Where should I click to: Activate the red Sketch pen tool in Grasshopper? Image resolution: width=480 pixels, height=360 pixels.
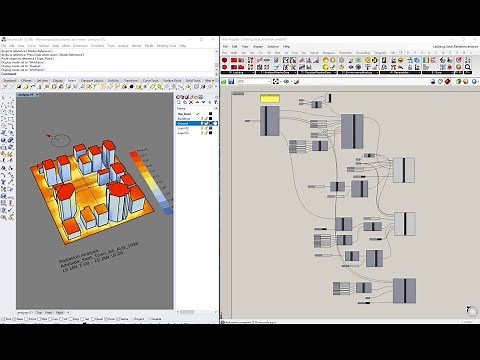(x=296, y=81)
